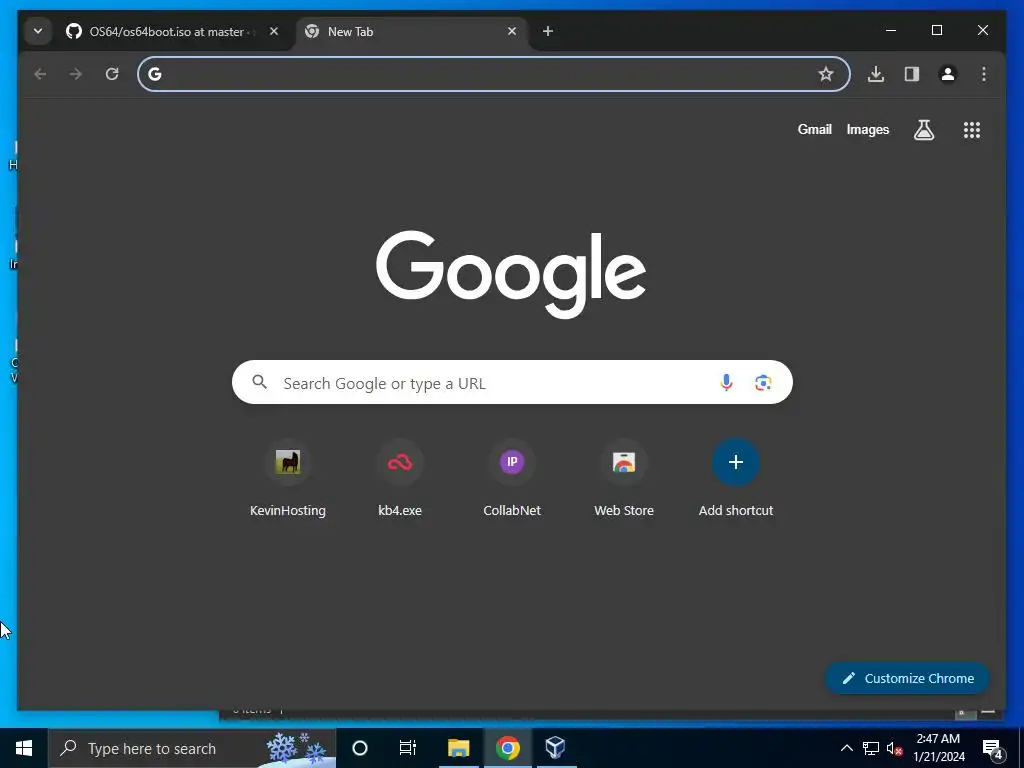This screenshot has width=1024, height=768.
Task: Open the Gmail link
Action: point(814,129)
